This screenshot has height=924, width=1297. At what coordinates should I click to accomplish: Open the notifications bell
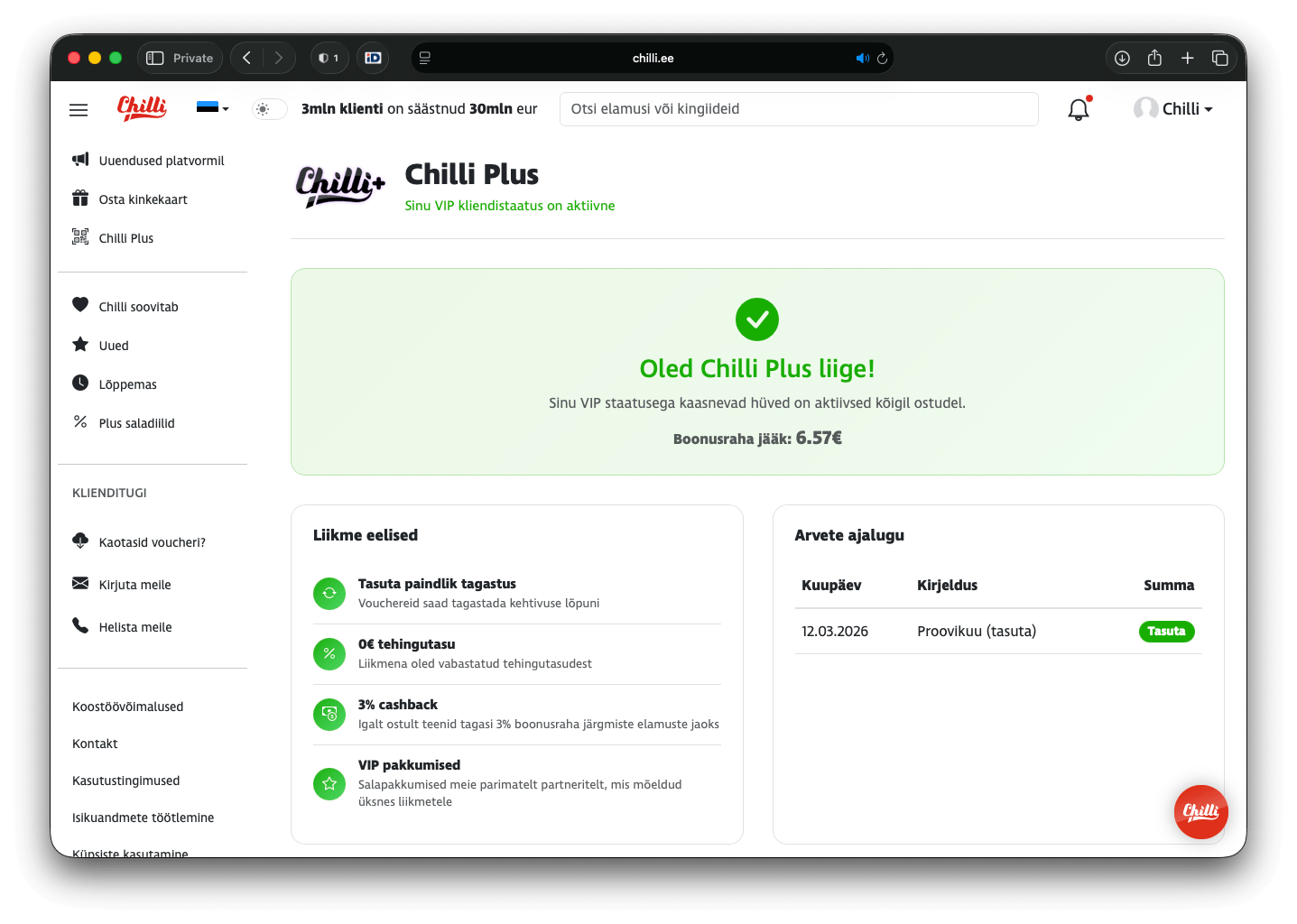[1079, 109]
